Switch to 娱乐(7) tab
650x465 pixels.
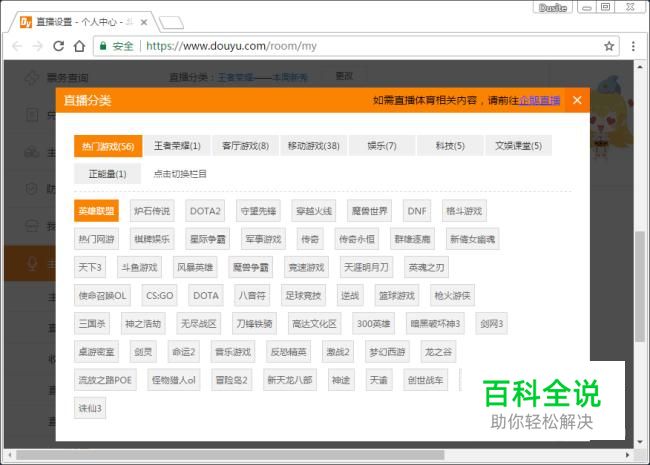[x=382, y=146]
